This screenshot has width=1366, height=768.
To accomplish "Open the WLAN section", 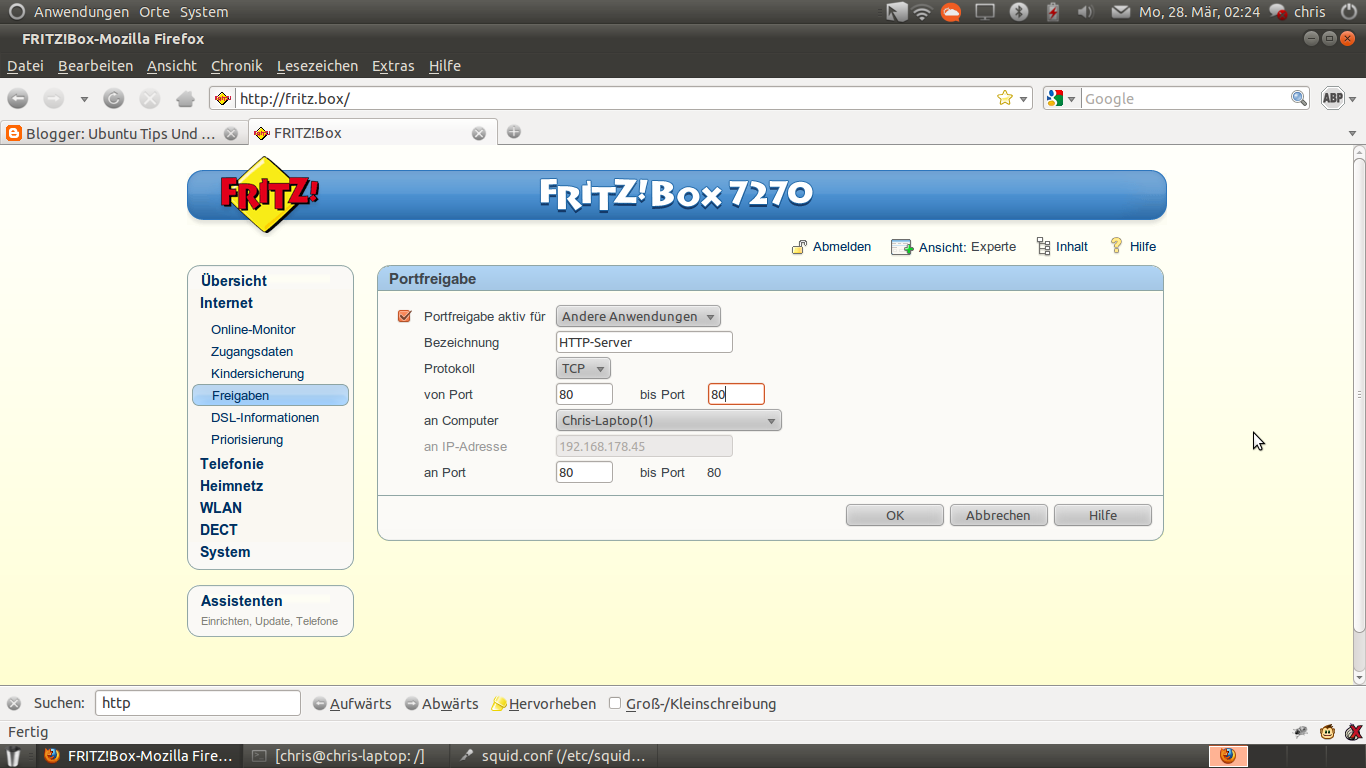I will coord(221,508).
